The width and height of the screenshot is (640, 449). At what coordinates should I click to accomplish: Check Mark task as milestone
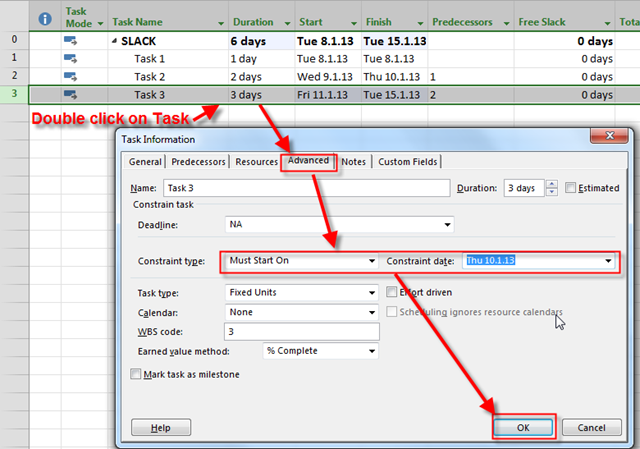point(136,375)
